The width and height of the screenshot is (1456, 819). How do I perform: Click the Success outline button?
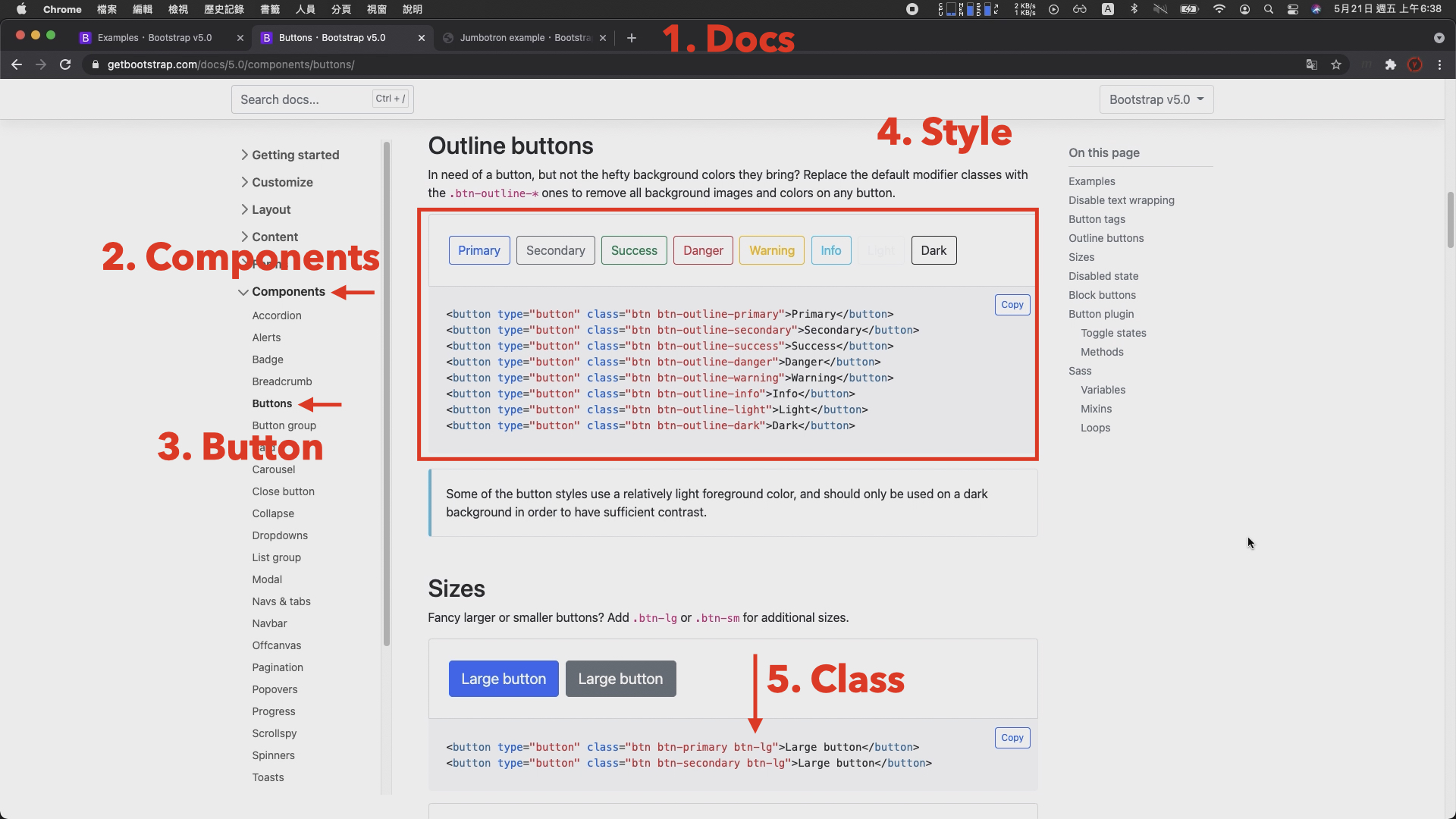pos(634,250)
